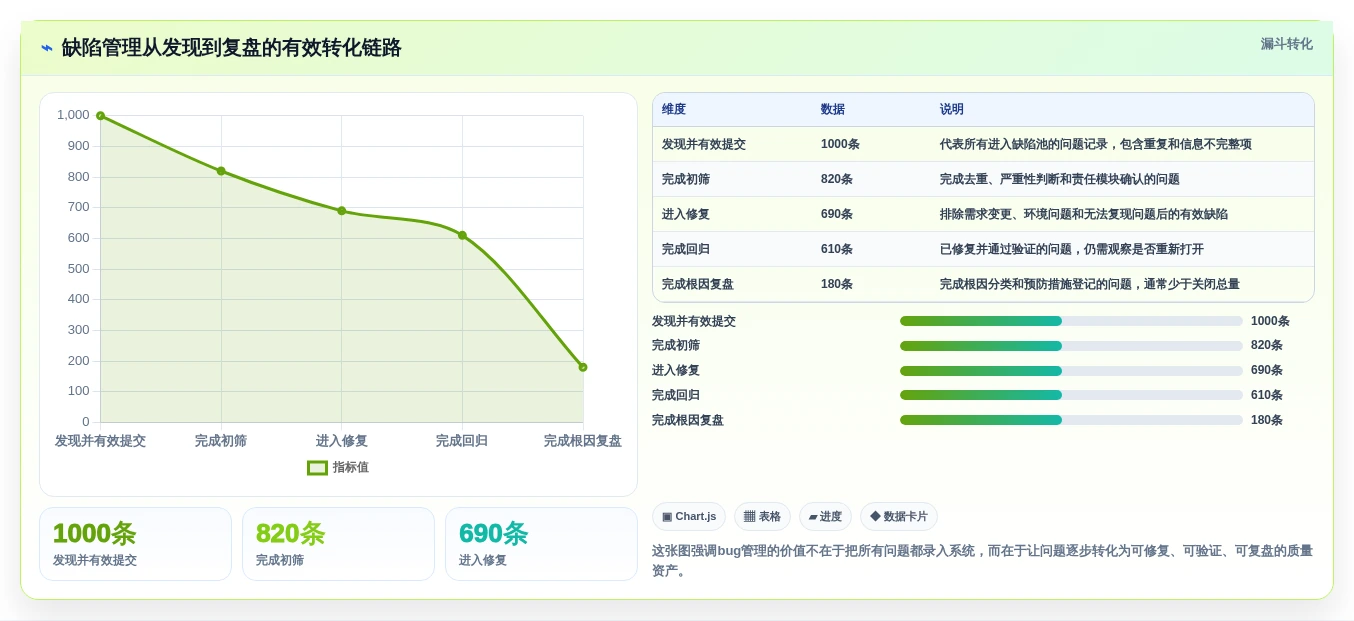Select the 完成根因复盘 data point on line
This screenshot has width=1354, height=621.
[x=583, y=367]
